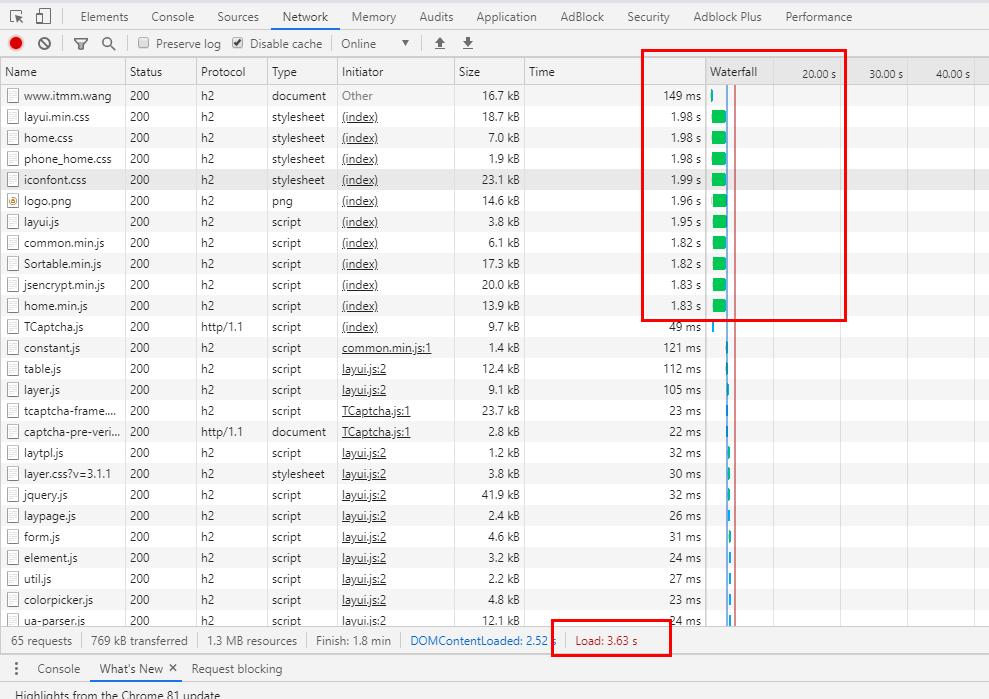Click the green waterfall bar for logo.png

720,201
